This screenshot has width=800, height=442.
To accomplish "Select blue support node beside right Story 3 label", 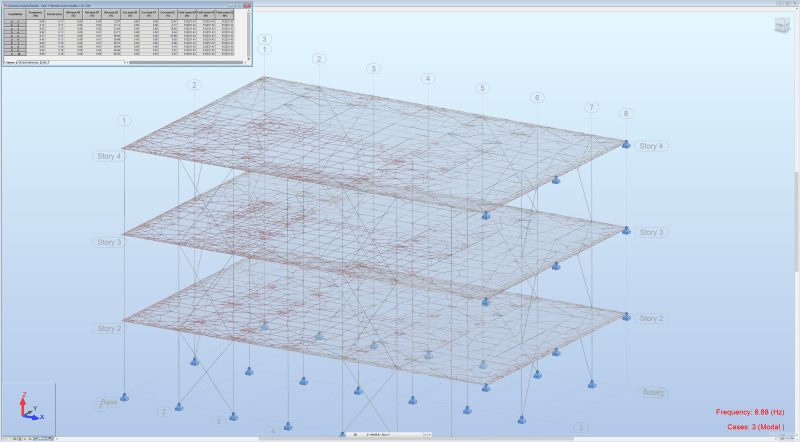I will (x=626, y=231).
